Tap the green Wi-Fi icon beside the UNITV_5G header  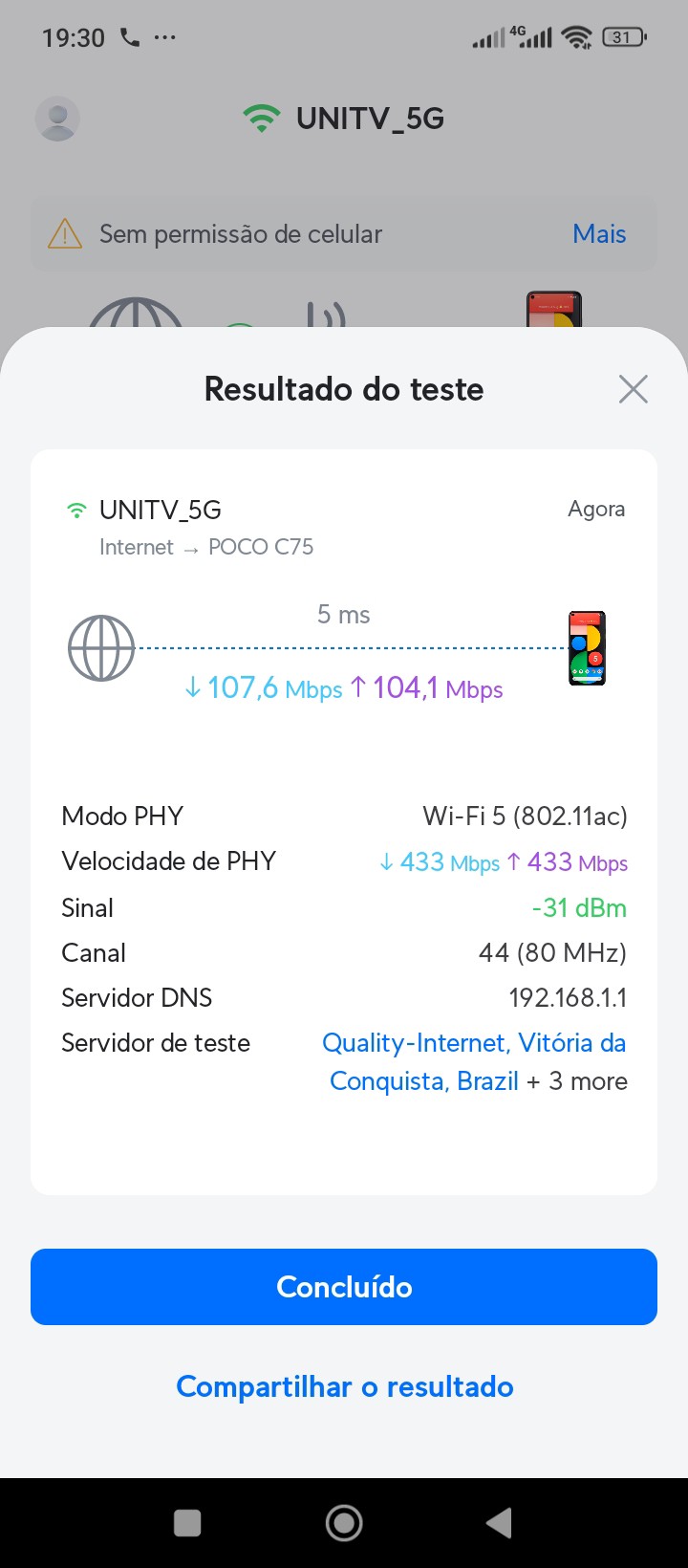(261, 119)
